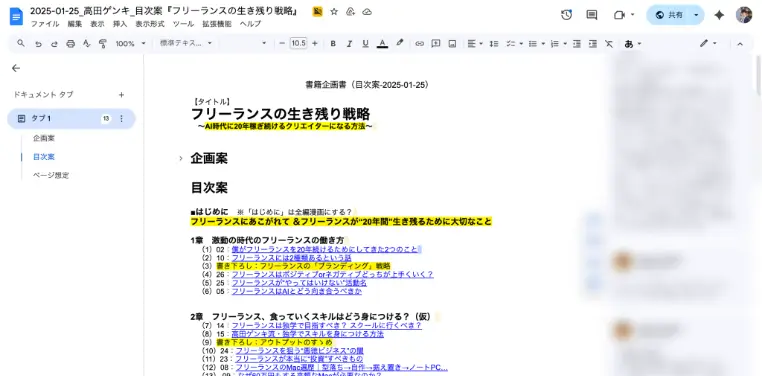Check the cloud document status icon
This screenshot has width=762, height=376.
point(367,12)
